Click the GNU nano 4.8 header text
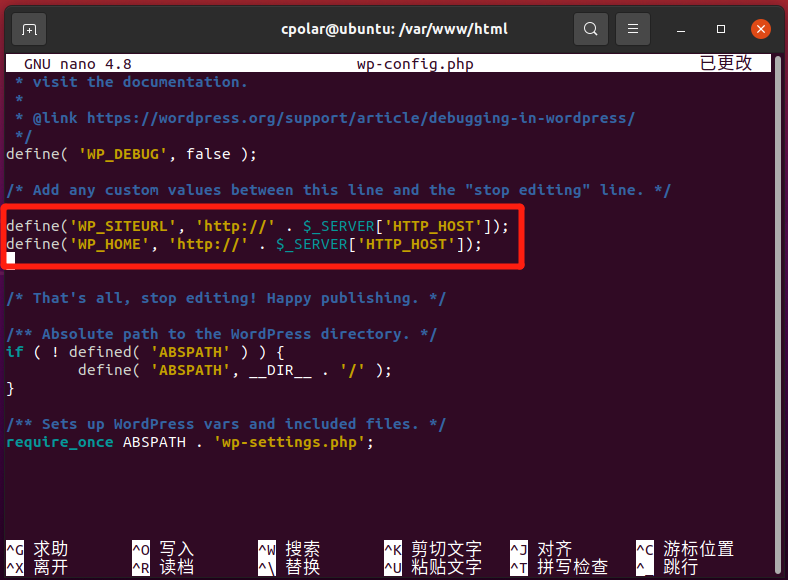788x580 pixels. point(78,64)
